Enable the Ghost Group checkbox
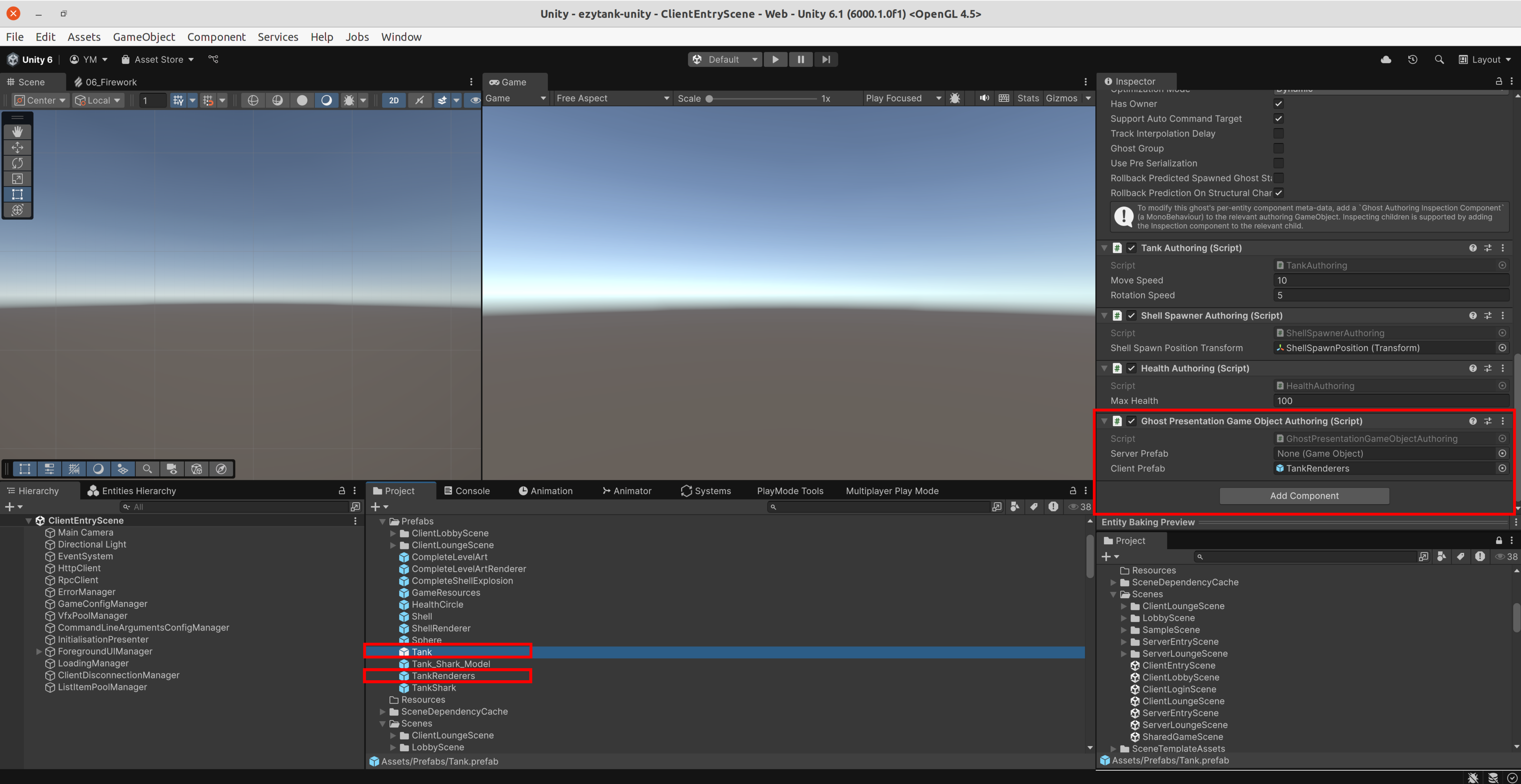 coord(1278,148)
